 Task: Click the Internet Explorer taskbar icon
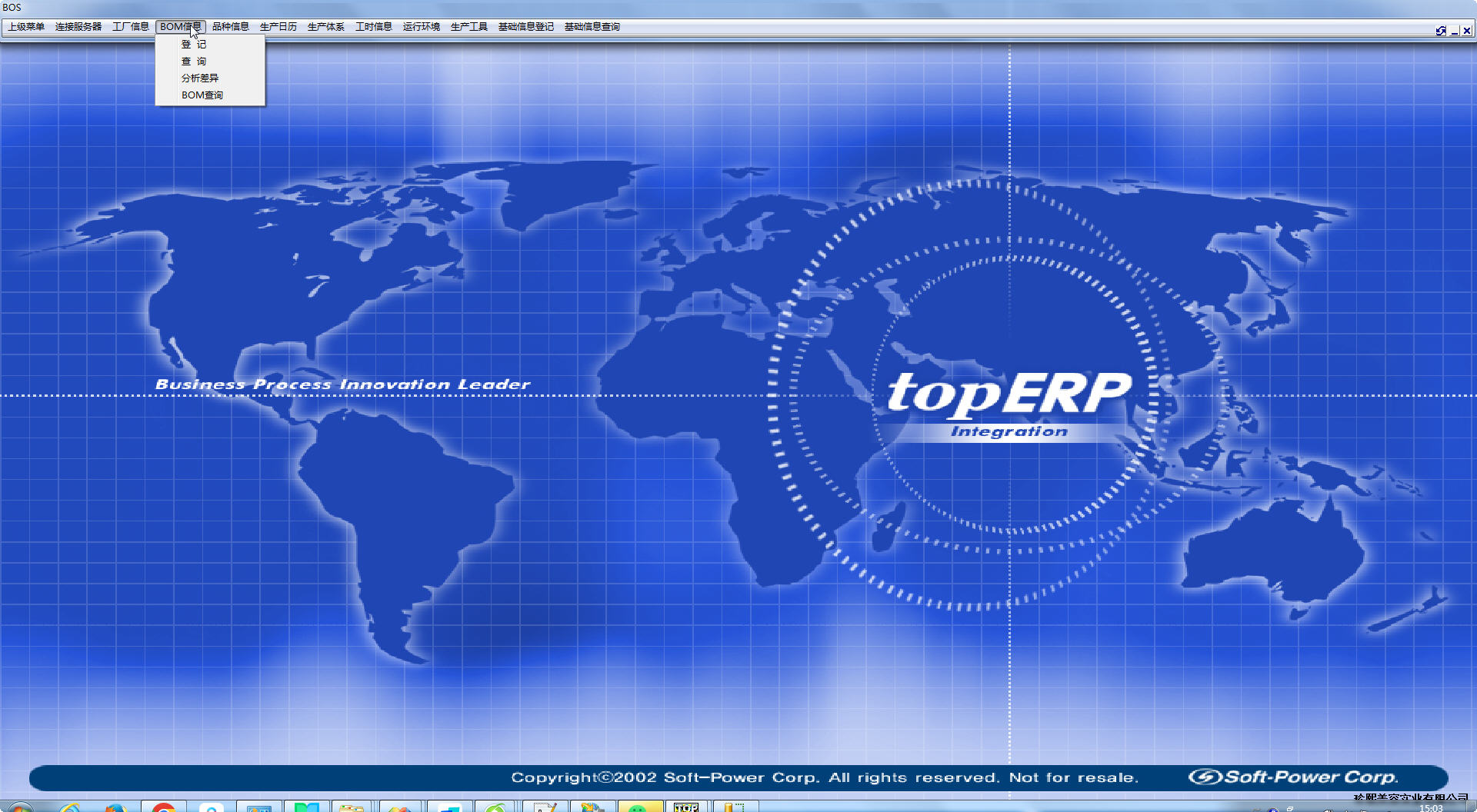[69, 807]
